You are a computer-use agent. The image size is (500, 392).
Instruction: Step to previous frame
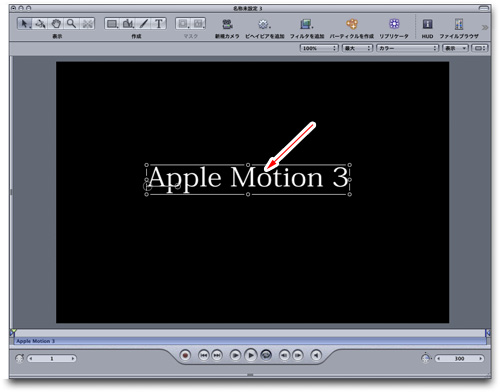[x=284, y=355]
